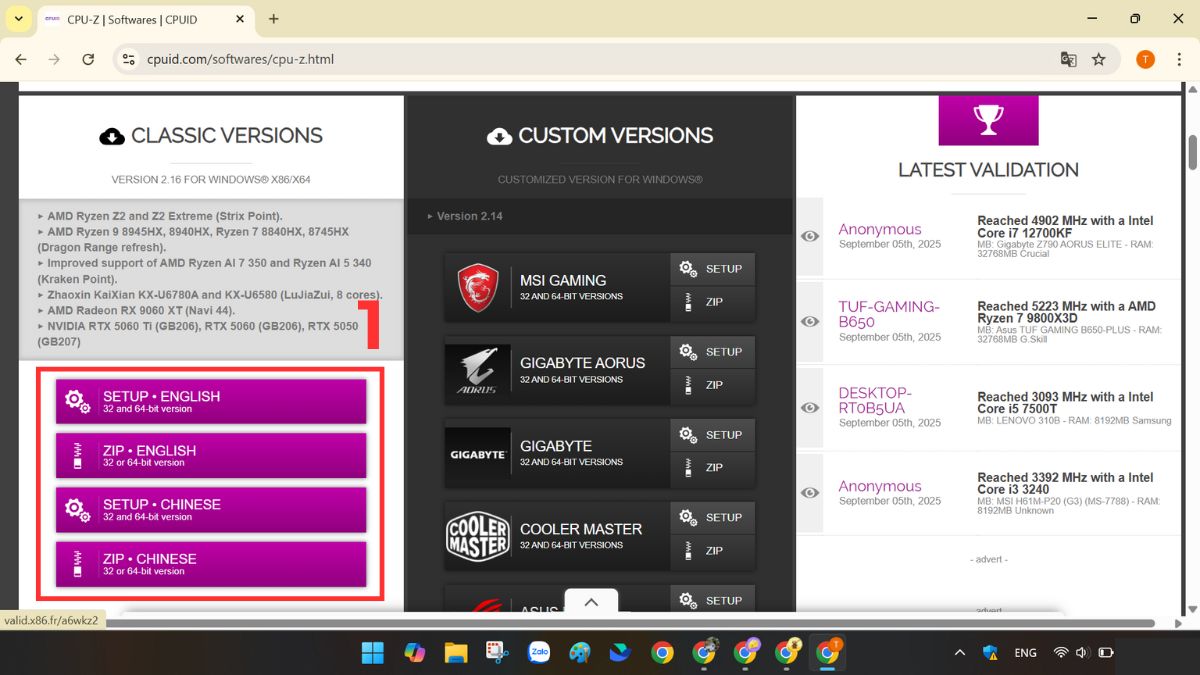The image size is (1200, 675).
Task: Click ZIP • CHINESE download button
Action: pyautogui.click(x=211, y=563)
